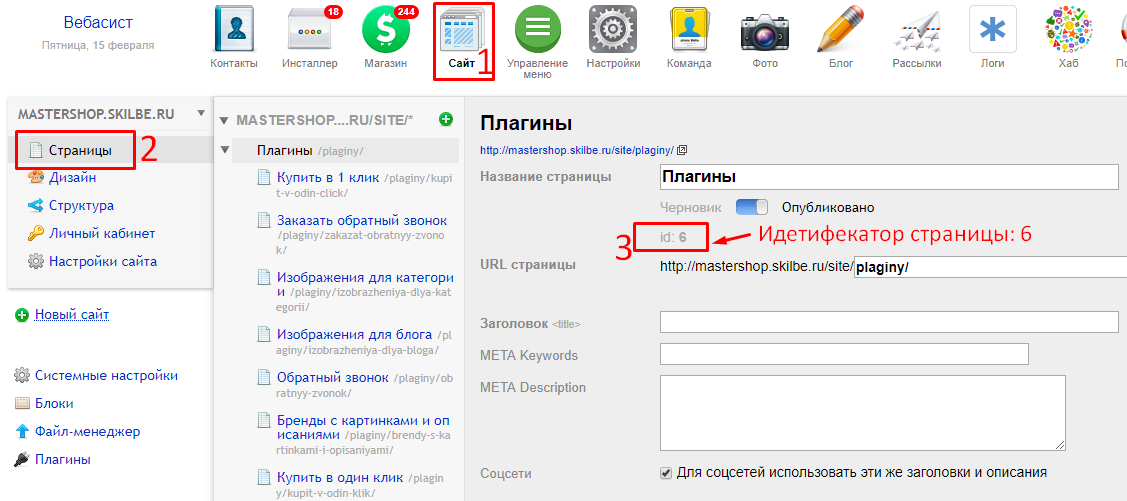Click the page icon beside Бренды с картинками
This screenshot has height=501, width=1127.
(x=263, y=420)
